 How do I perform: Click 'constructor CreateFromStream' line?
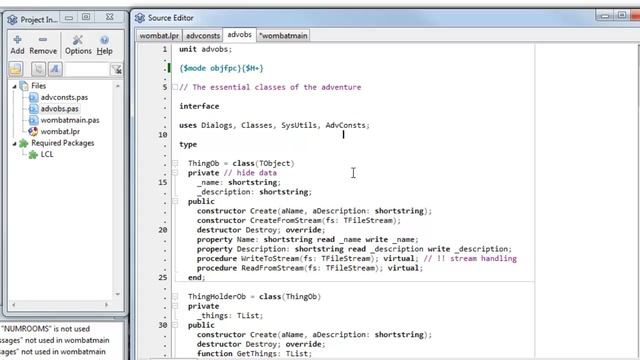click(x=299, y=220)
